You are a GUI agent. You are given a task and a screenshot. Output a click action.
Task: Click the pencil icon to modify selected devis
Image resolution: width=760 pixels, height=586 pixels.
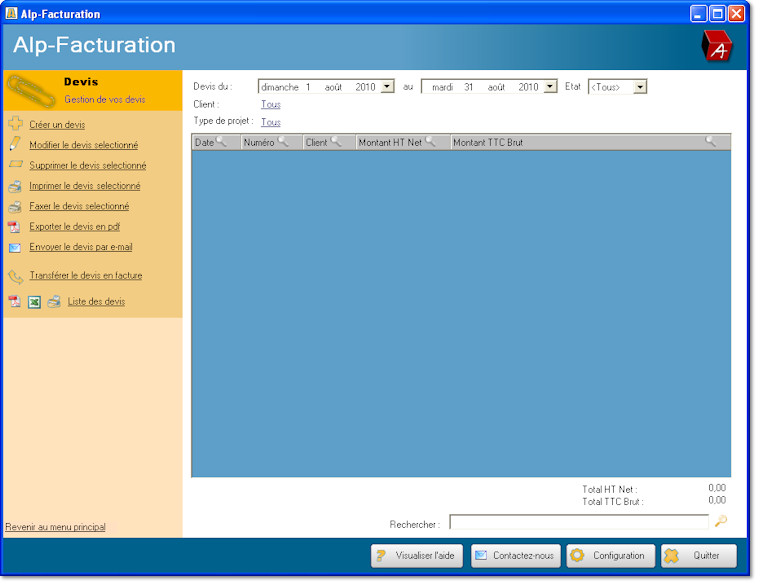[15, 144]
